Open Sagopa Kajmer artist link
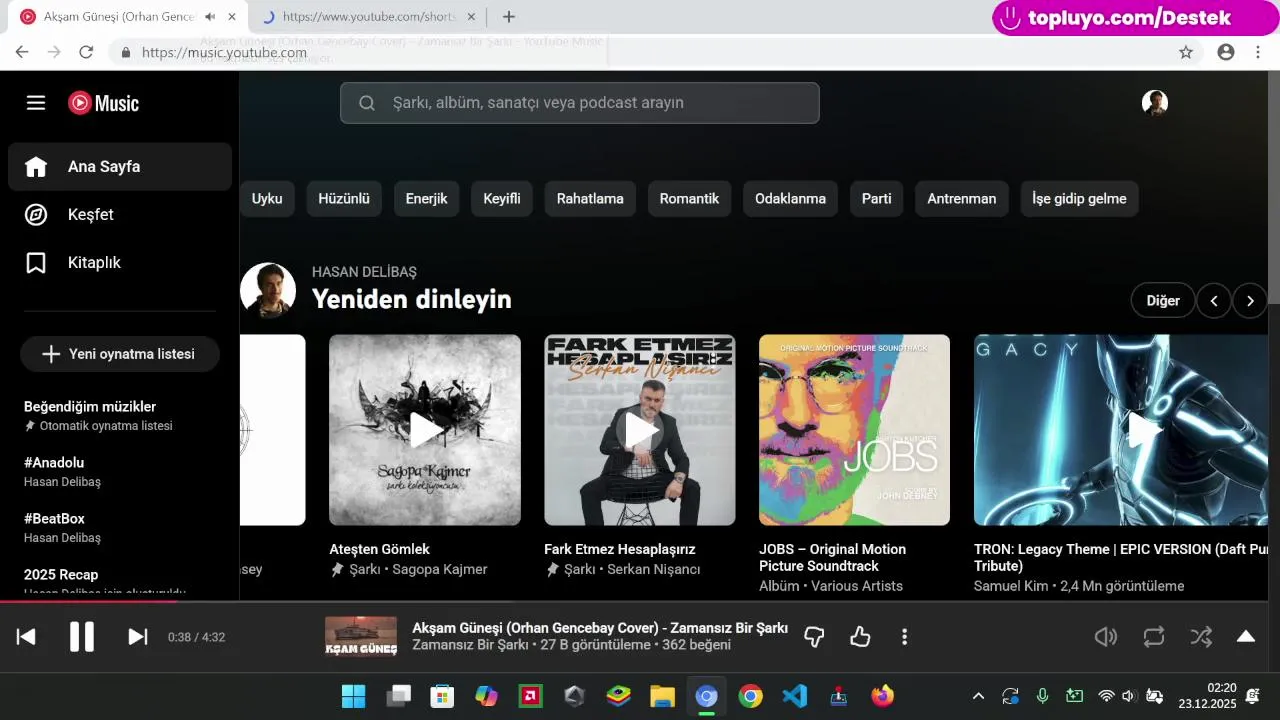The image size is (1280, 720). click(440, 569)
